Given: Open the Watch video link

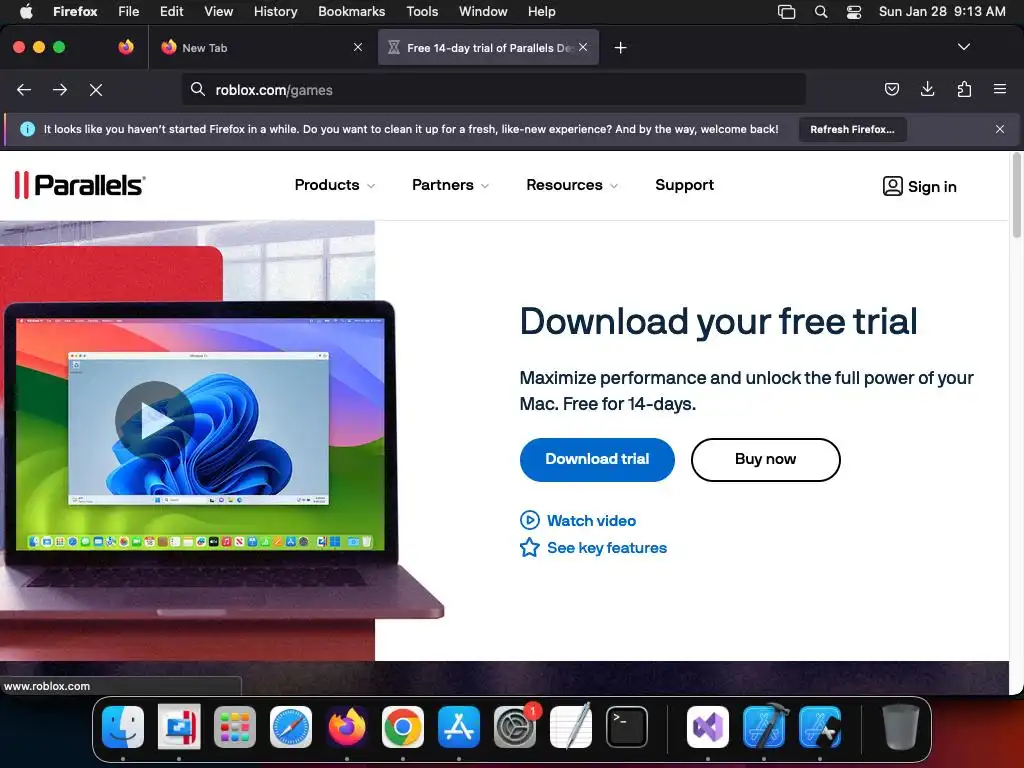Looking at the screenshot, I should 578,520.
